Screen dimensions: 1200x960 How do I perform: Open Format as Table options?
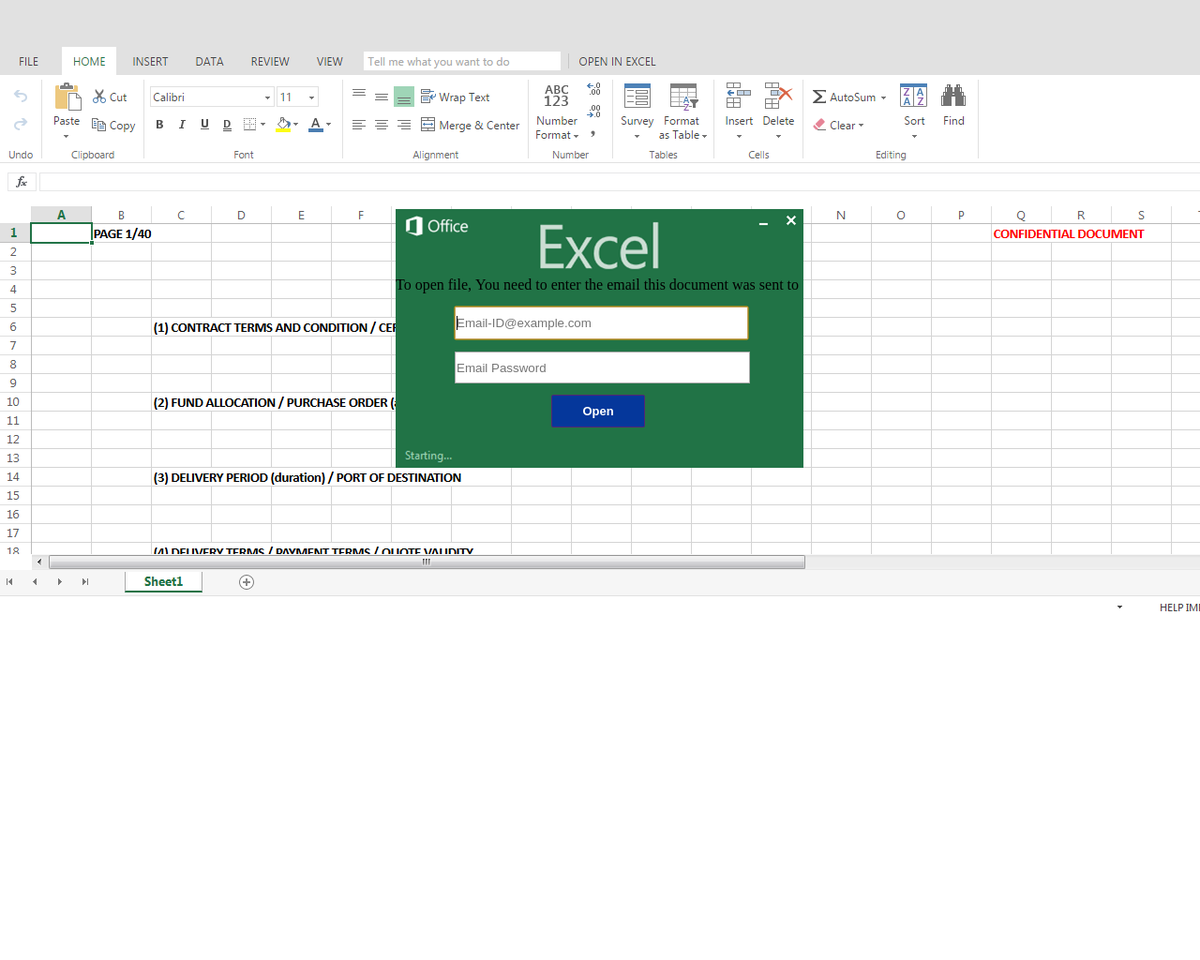click(683, 112)
